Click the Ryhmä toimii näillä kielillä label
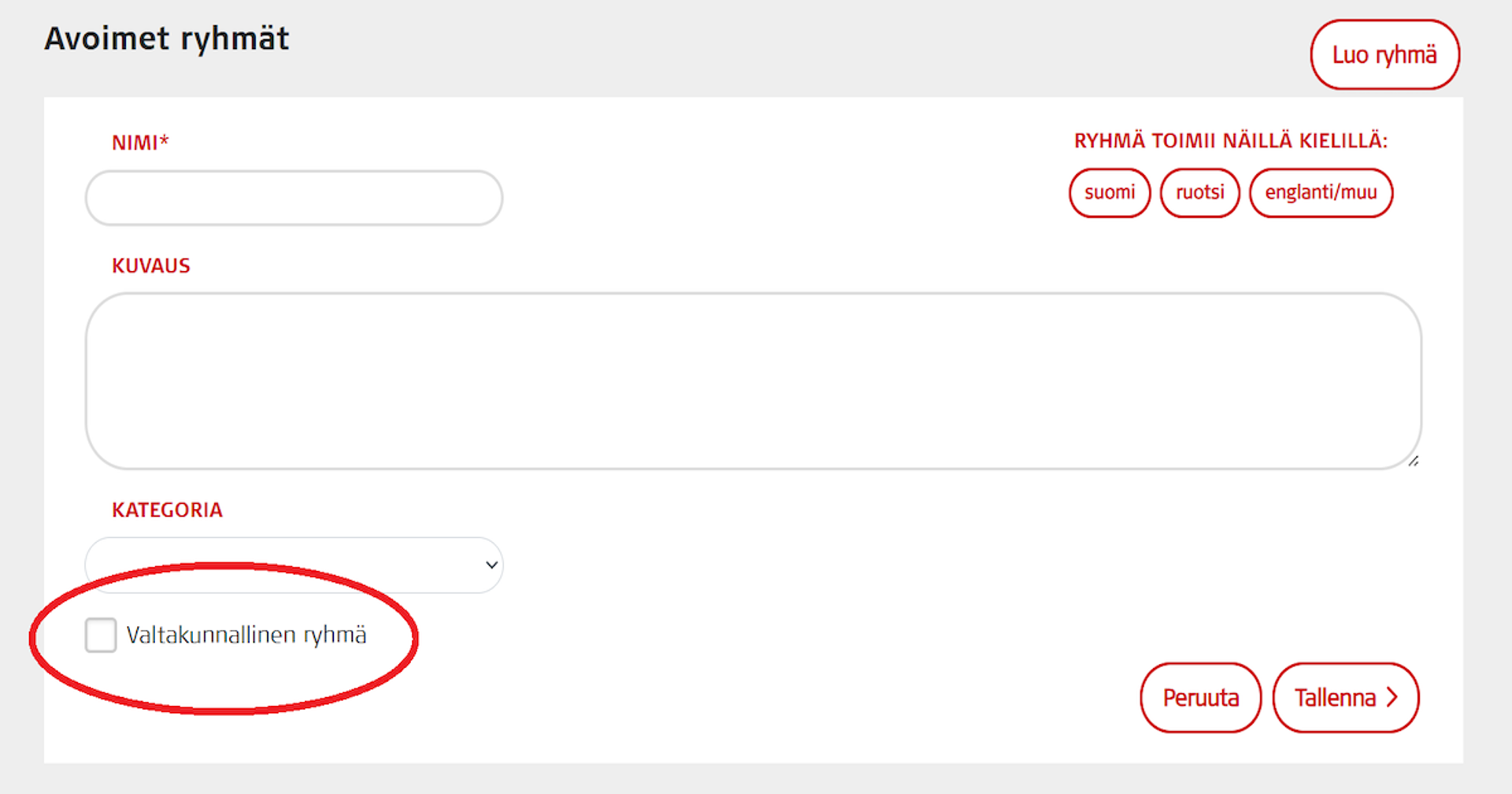 pos(1230,141)
